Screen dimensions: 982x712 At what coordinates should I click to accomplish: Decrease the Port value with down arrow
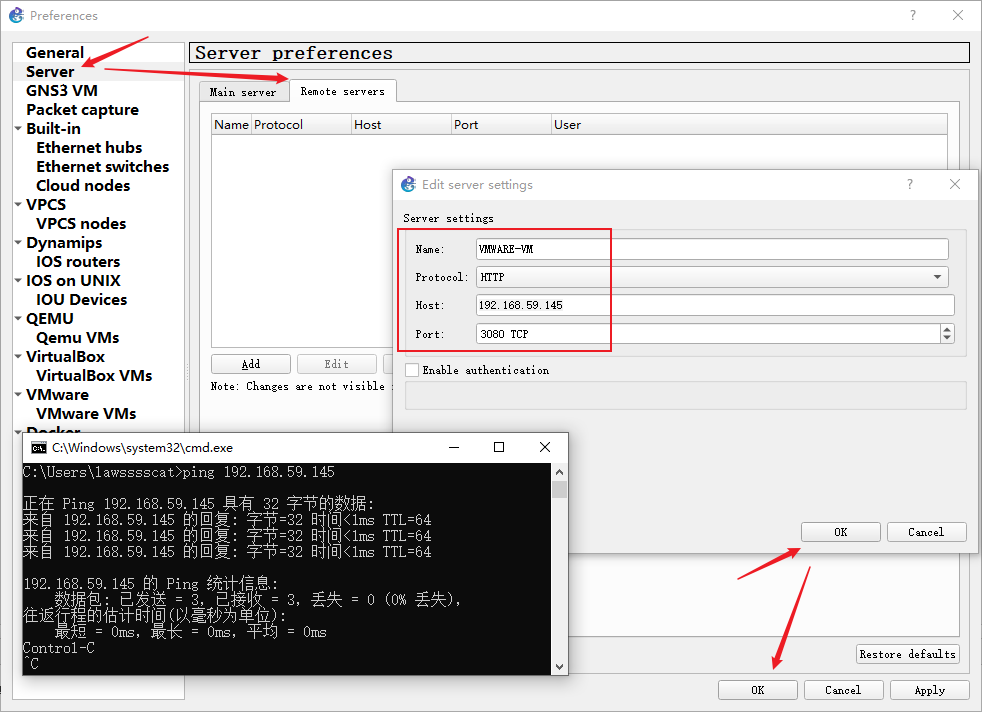point(947,338)
